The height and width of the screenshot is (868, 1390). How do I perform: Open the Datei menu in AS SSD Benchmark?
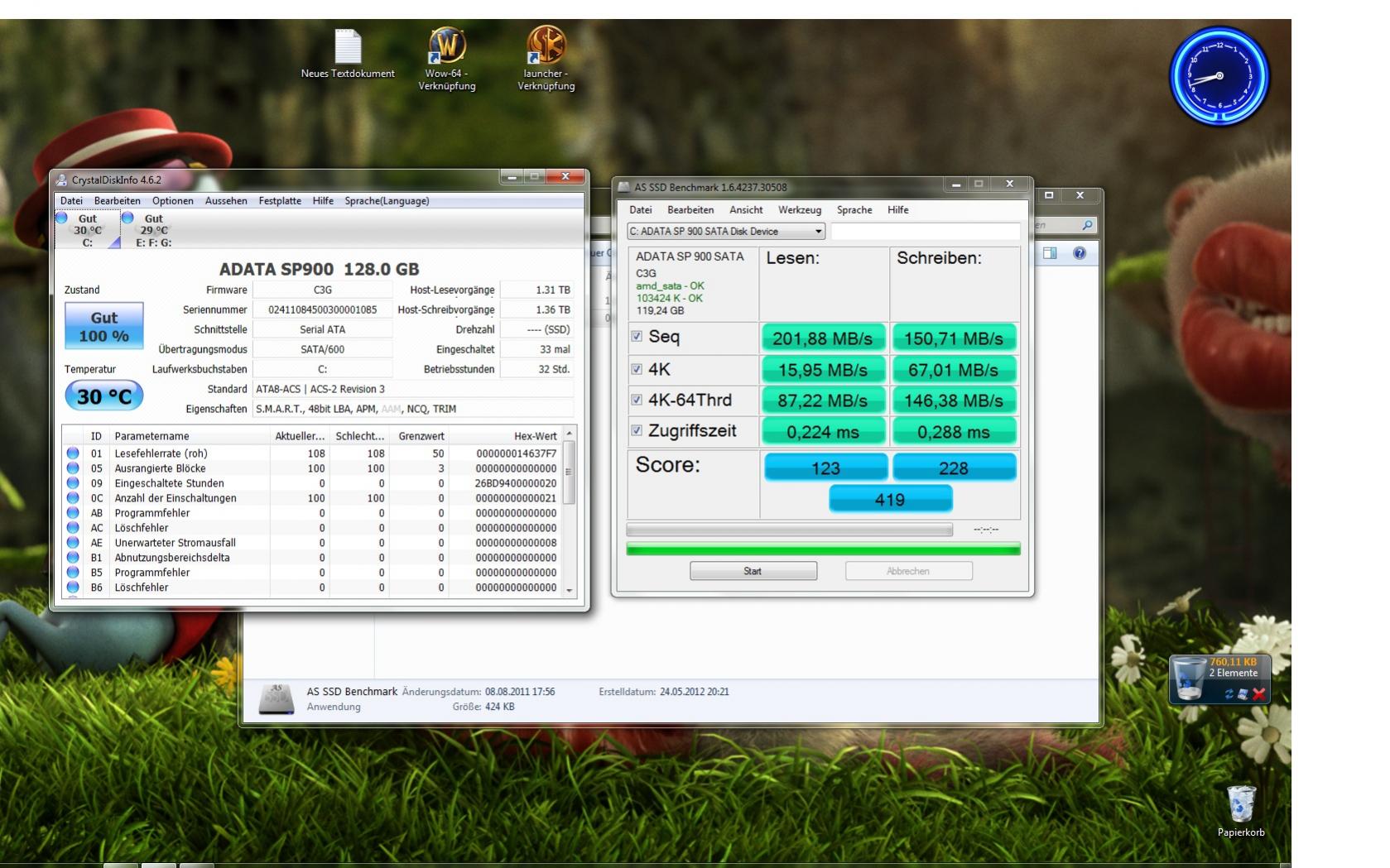(x=641, y=210)
